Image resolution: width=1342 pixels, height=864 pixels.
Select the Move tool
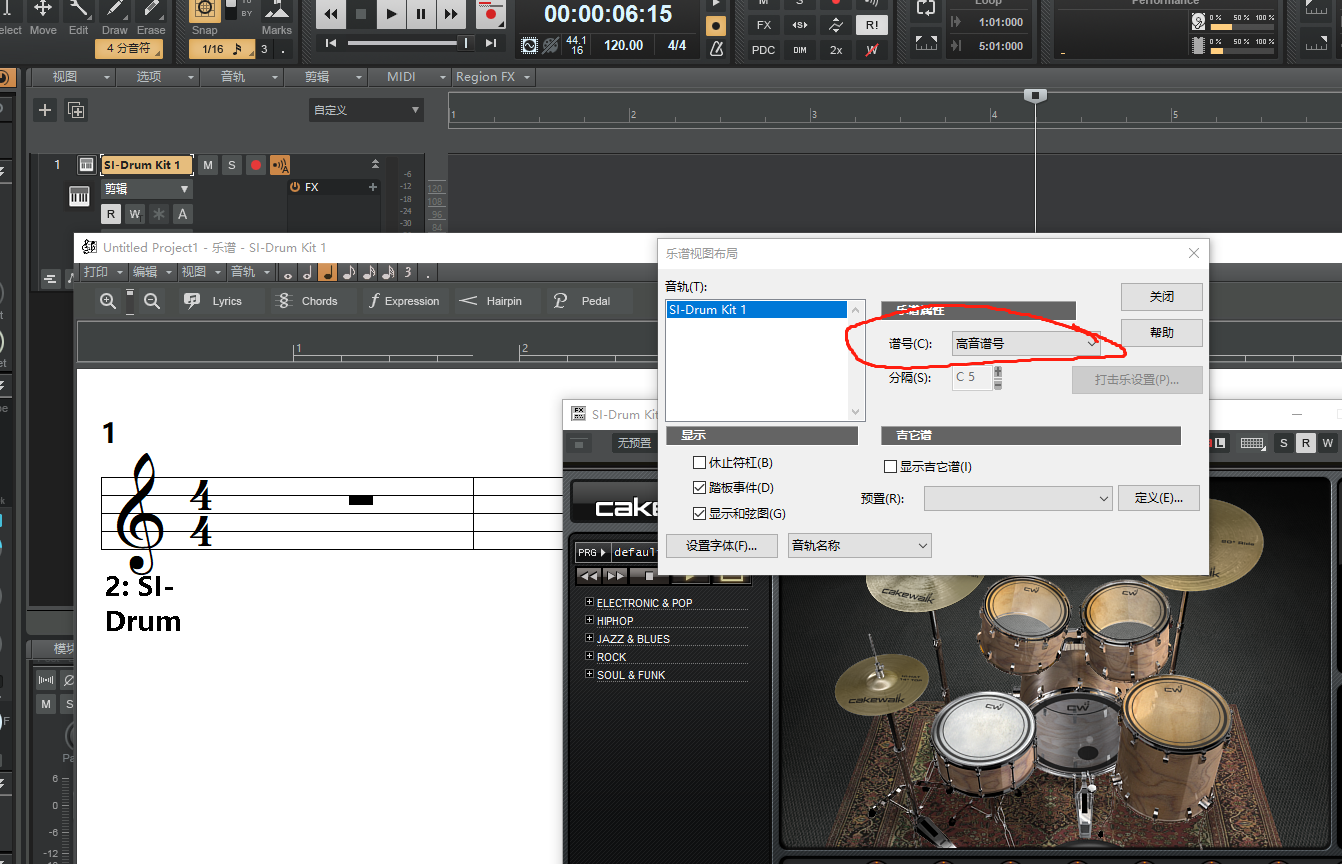pyautogui.click(x=43, y=12)
